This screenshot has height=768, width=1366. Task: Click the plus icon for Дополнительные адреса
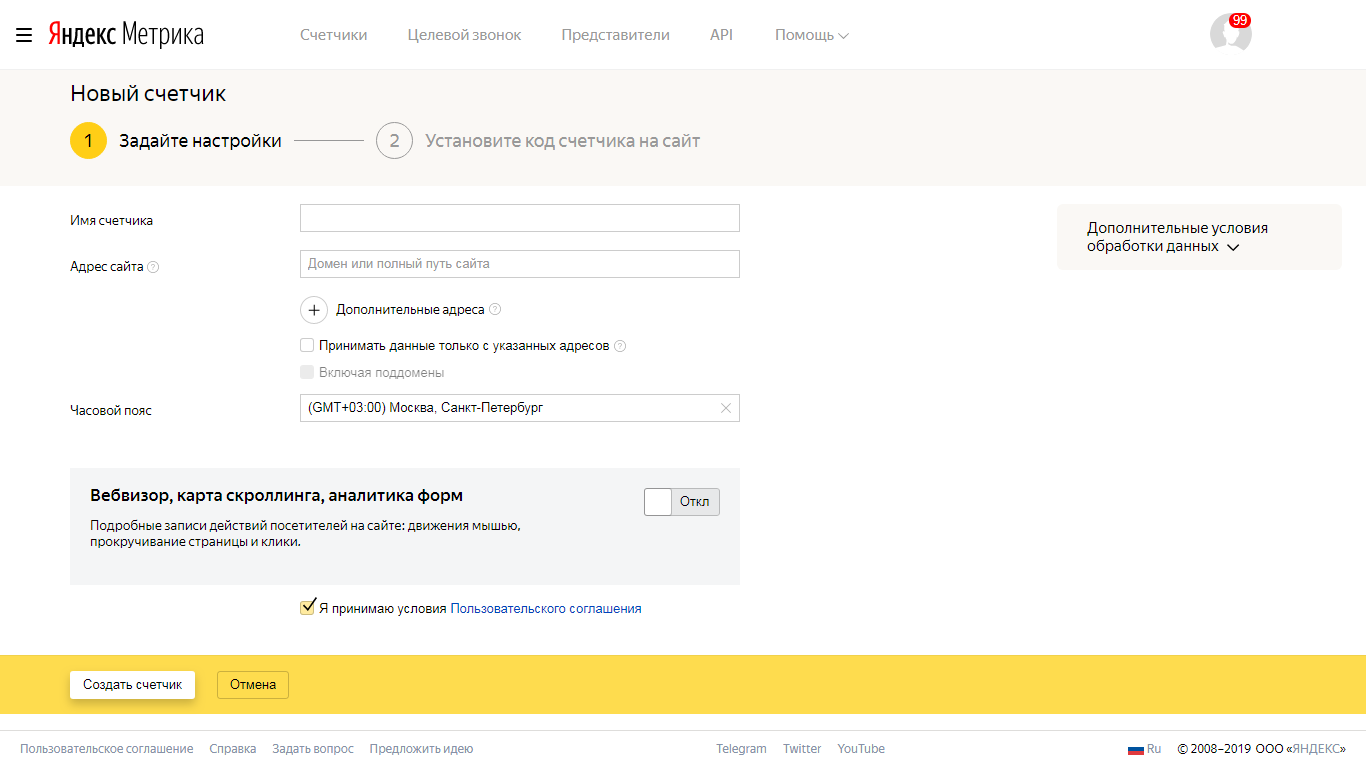pyautogui.click(x=314, y=310)
